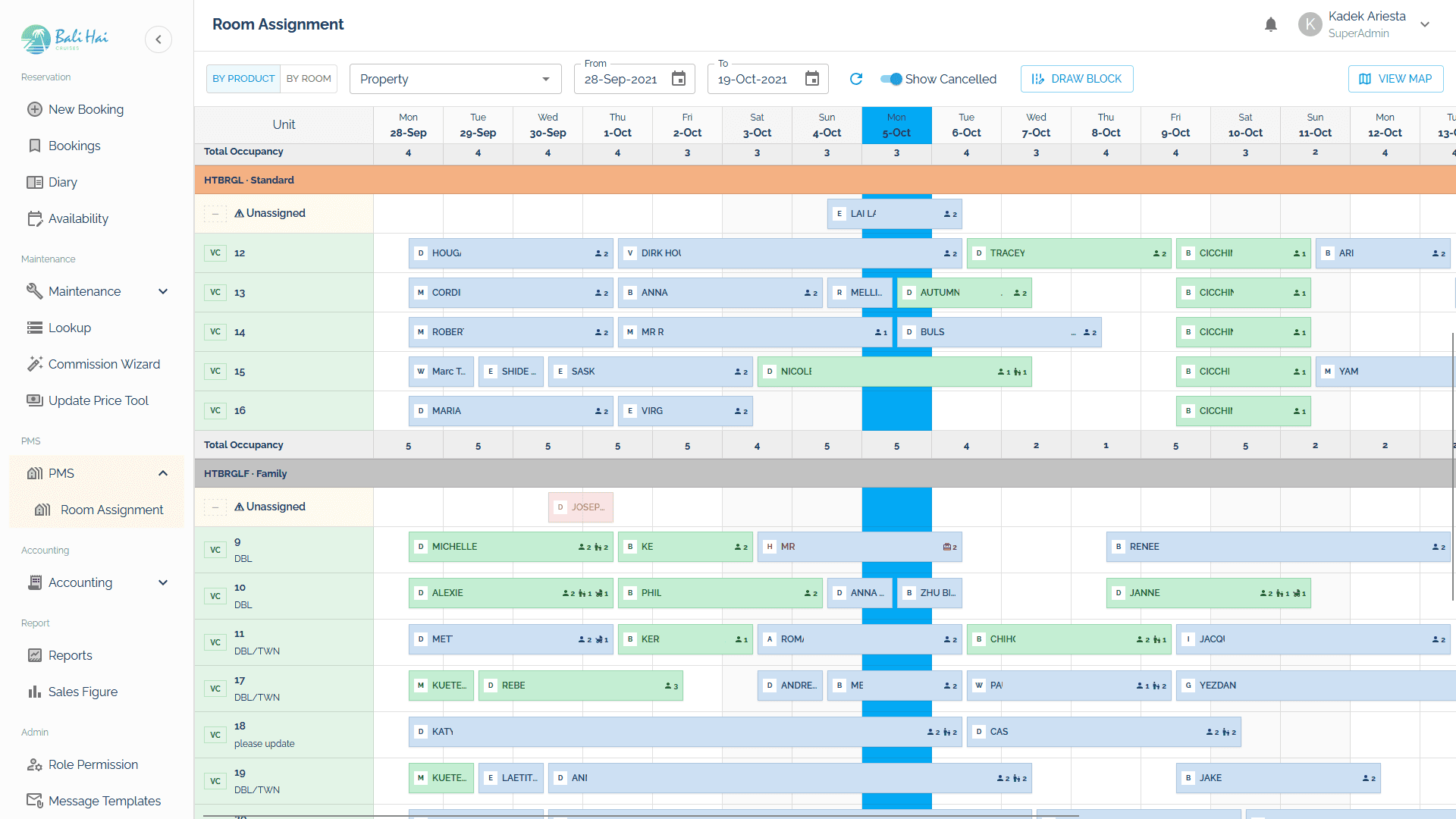The width and height of the screenshot is (1456, 819).
Task: Expand the Maintenance menu chevron
Action: 163,291
